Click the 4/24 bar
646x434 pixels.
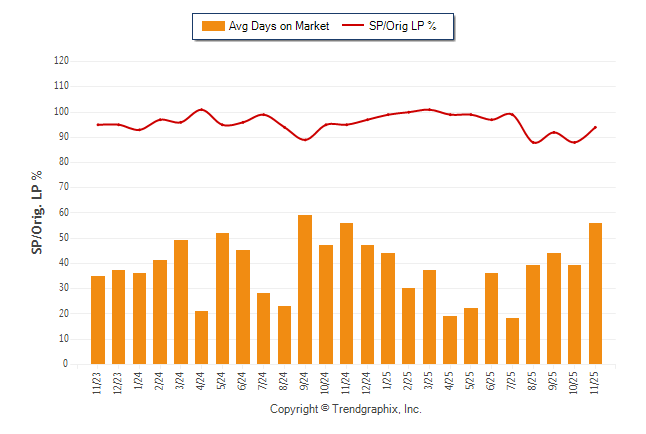pos(201,338)
